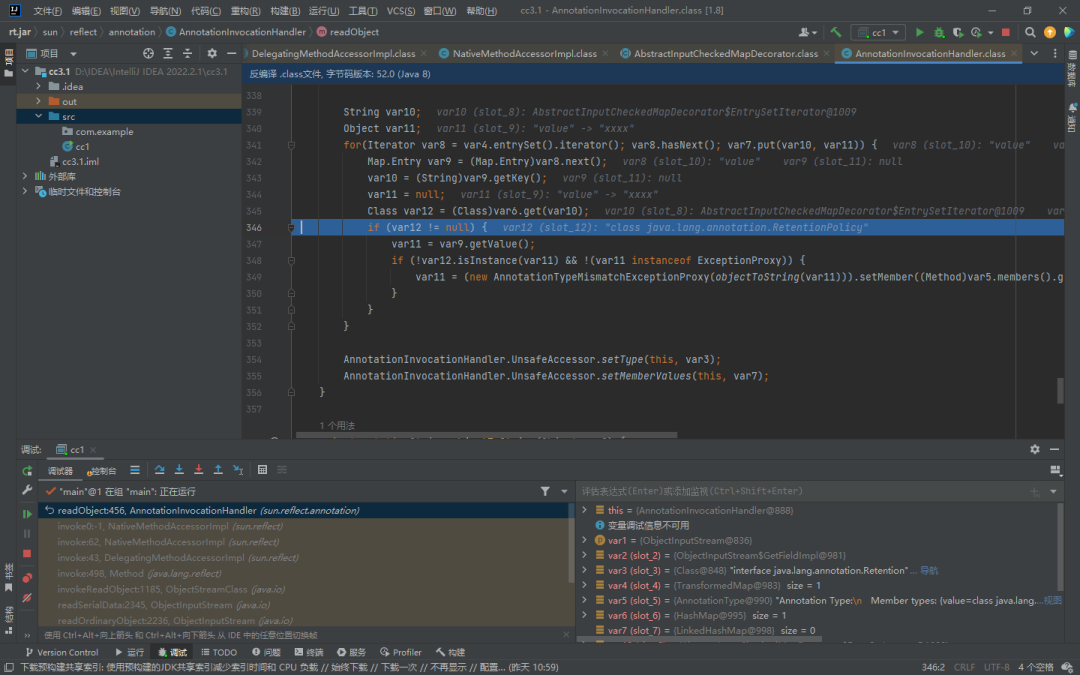Viewport: 1080px width, 675px height.
Task: Stop cc1 from debug sidebar red square
Action: (x=27, y=553)
